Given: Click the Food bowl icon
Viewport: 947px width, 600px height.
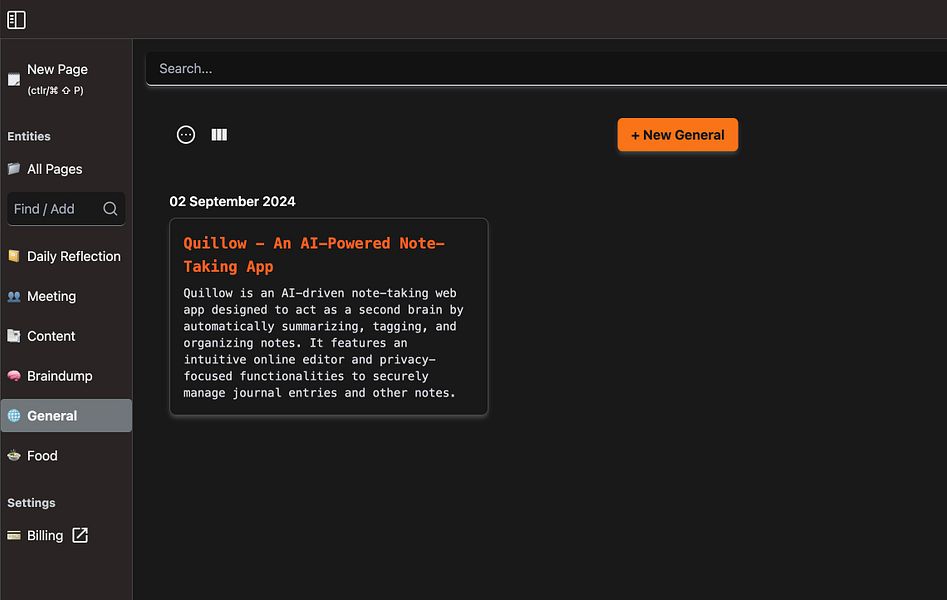Looking at the screenshot, I should point(14,456).
